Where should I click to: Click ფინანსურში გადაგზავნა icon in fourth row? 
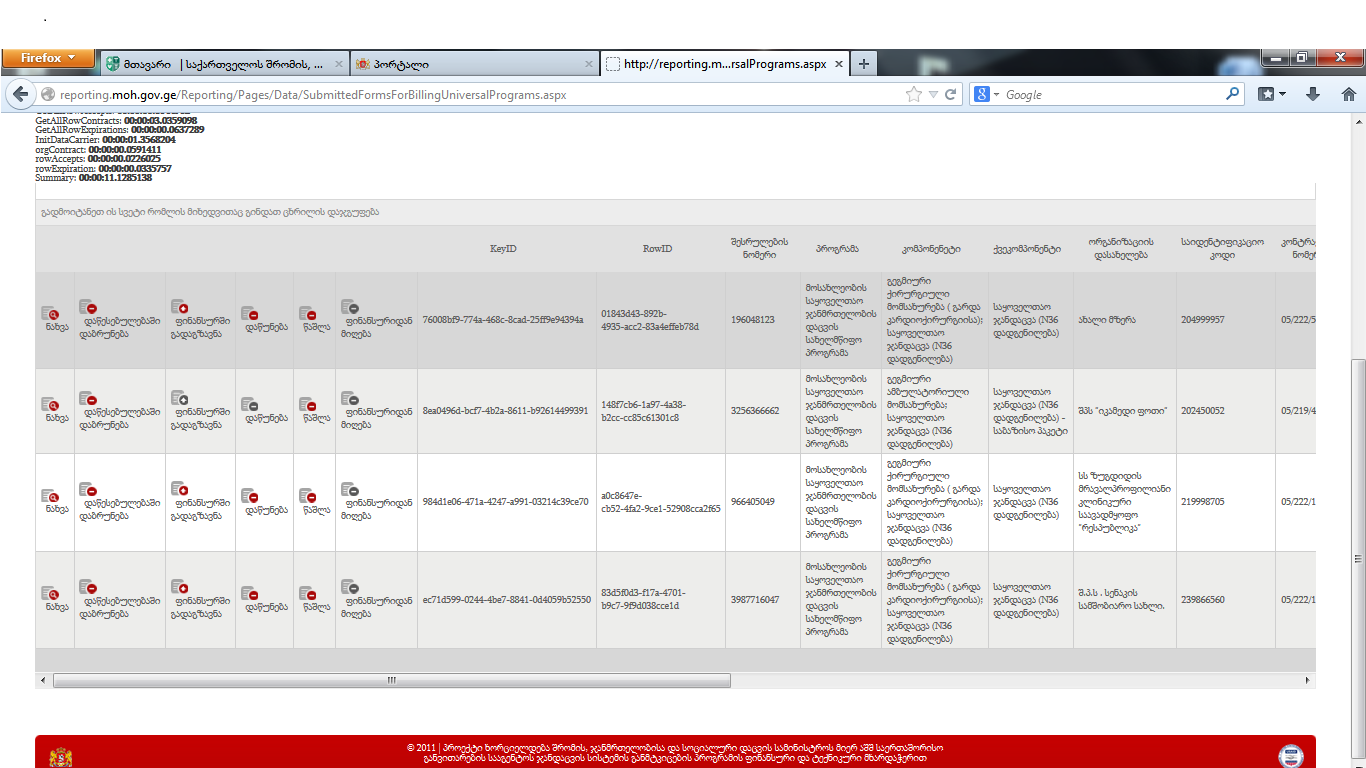179,586
